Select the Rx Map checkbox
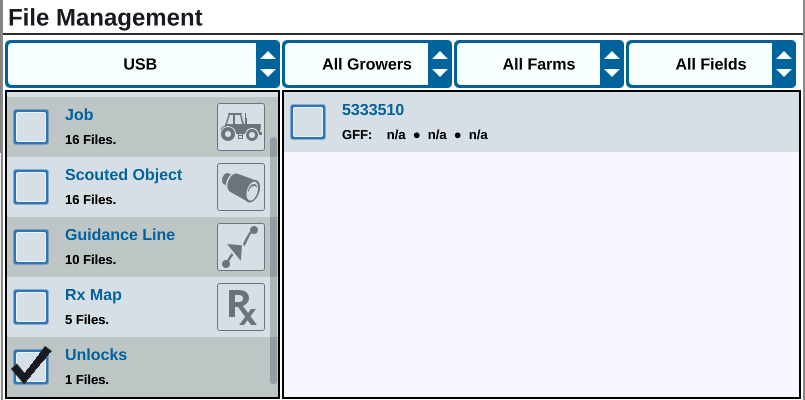Viewport: 805px width, 400px height. tap(32, 307)
